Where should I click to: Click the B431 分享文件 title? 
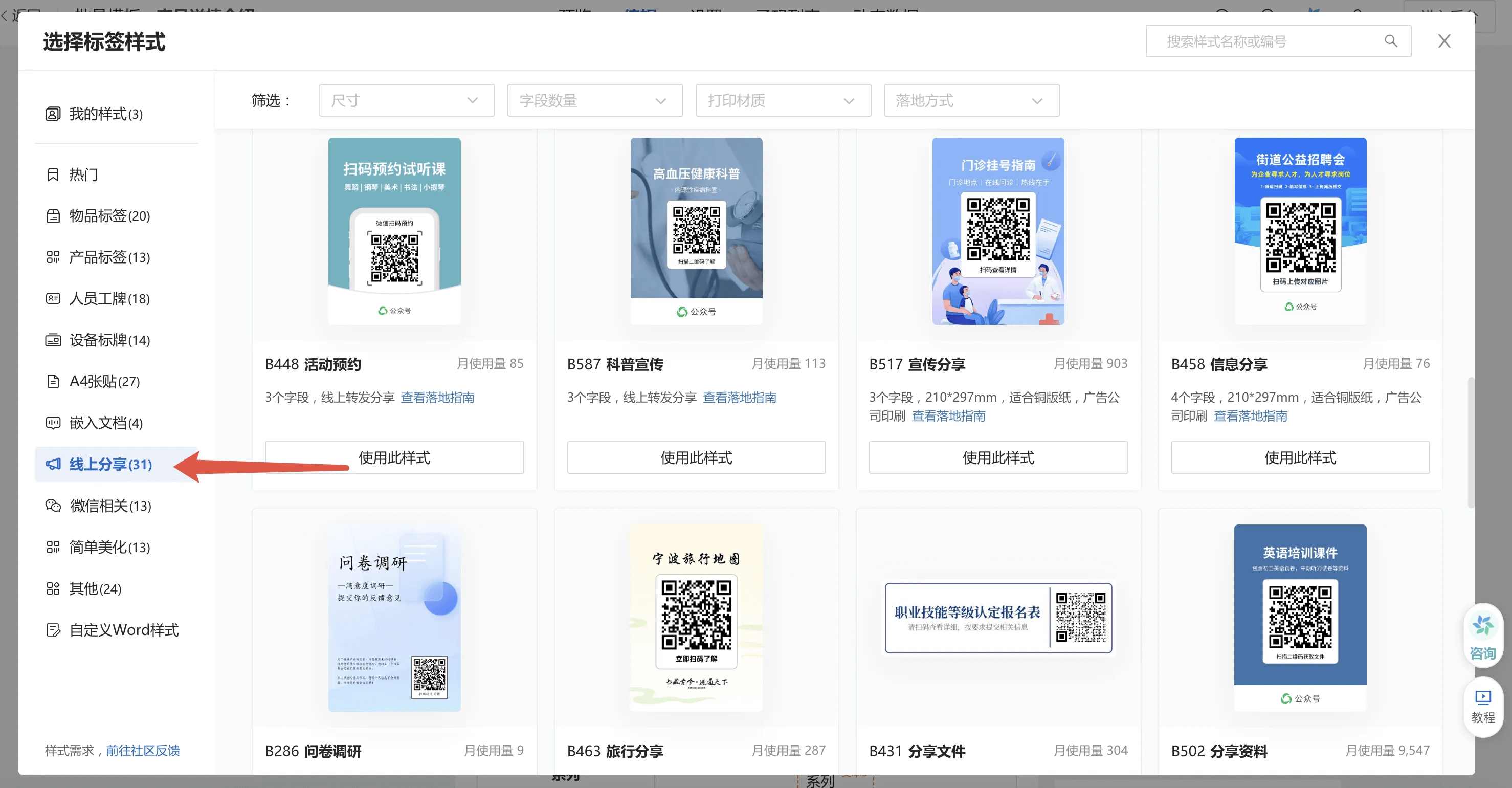(x=917, y=751)
